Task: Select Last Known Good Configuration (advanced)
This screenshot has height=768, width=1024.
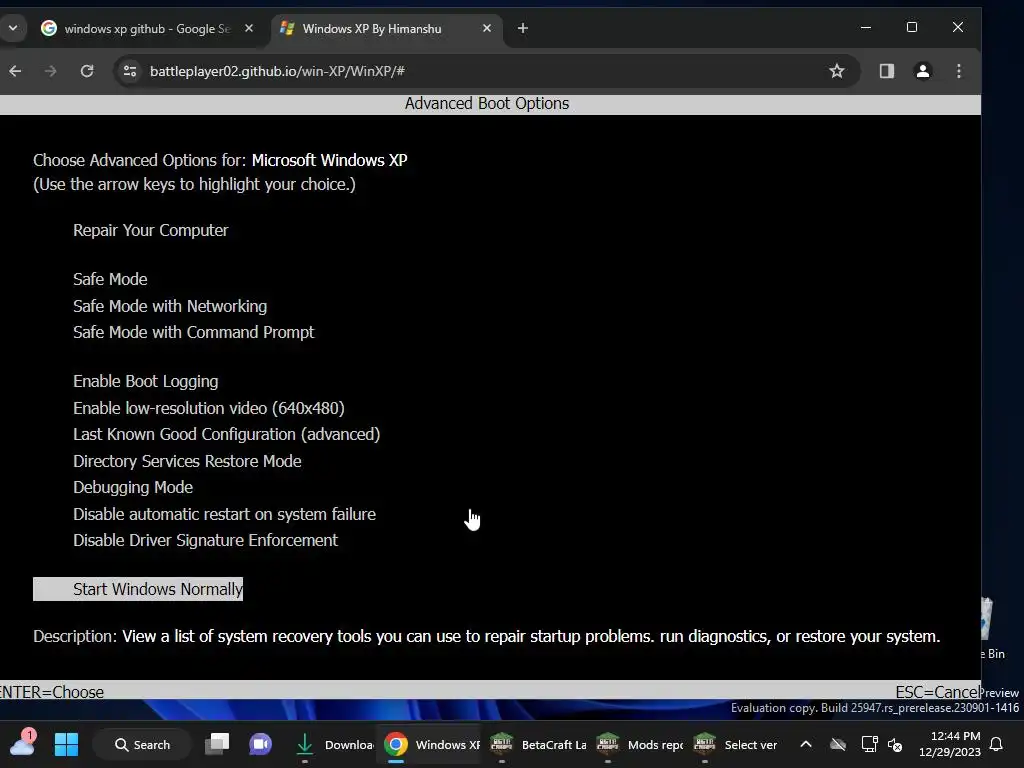Action: pyautogui.click(x=227, y=434)
